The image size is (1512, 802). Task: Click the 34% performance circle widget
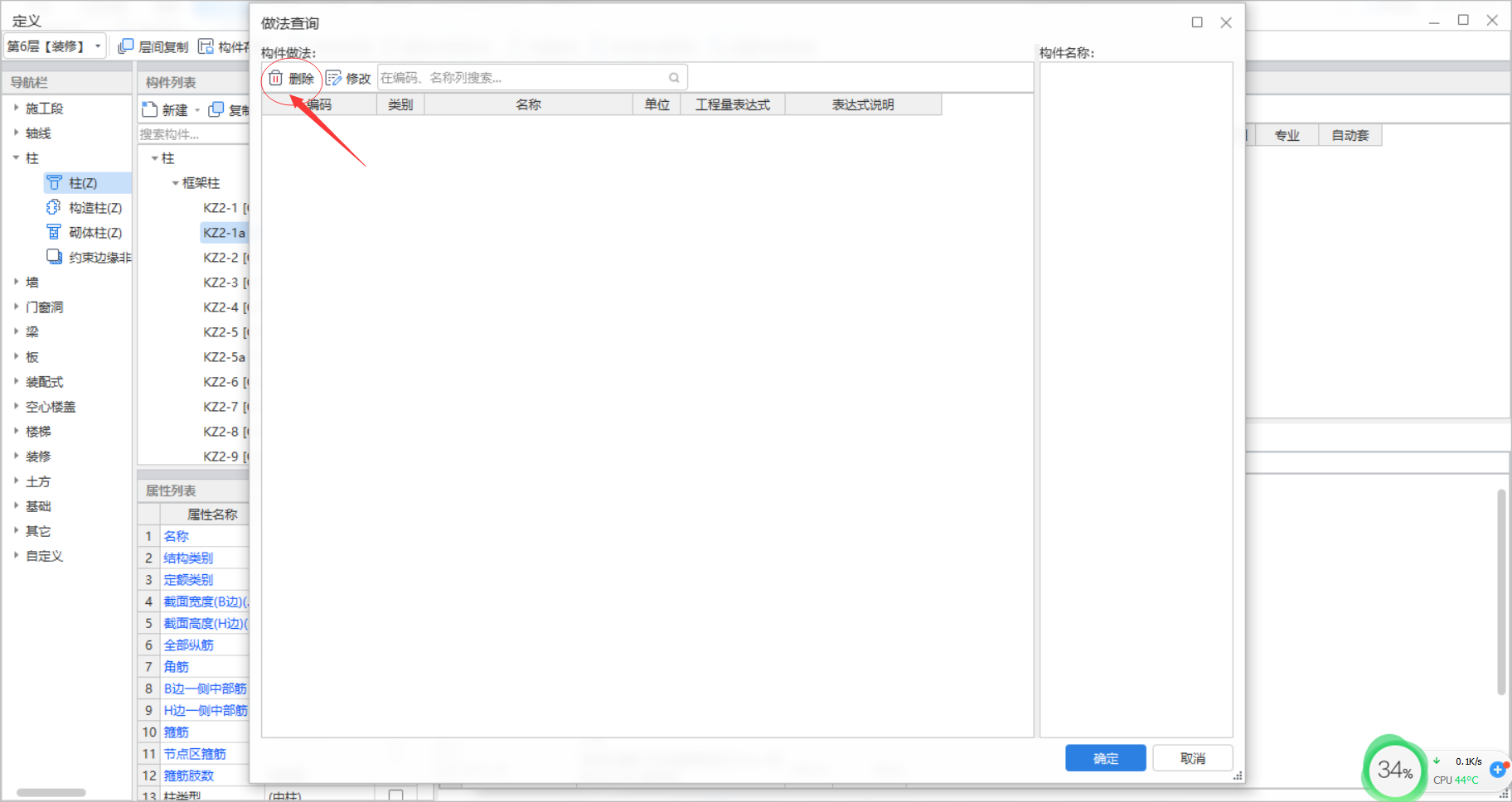tap(1394, 770)
